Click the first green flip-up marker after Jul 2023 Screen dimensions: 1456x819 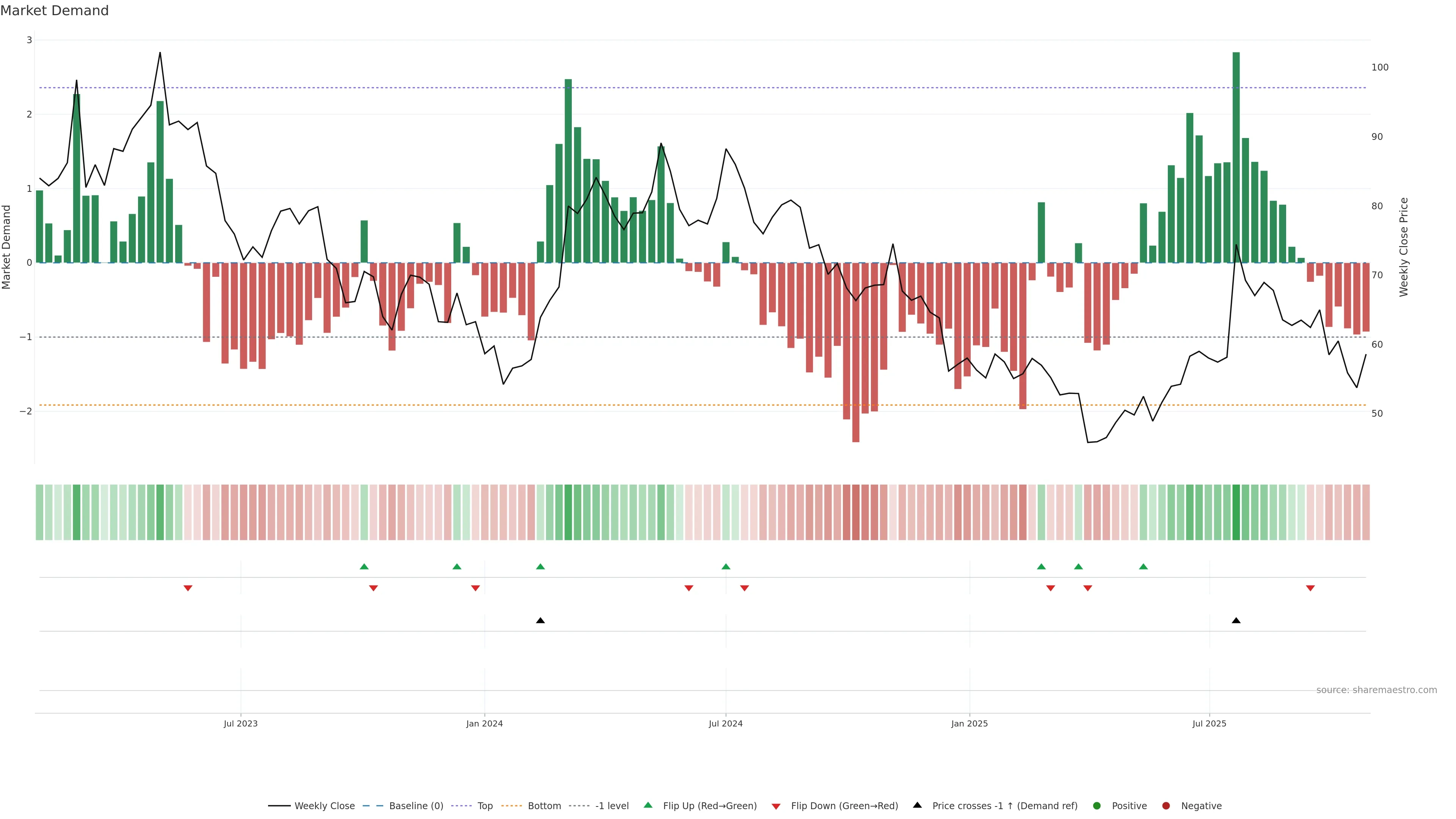click(x=364, y=566)
